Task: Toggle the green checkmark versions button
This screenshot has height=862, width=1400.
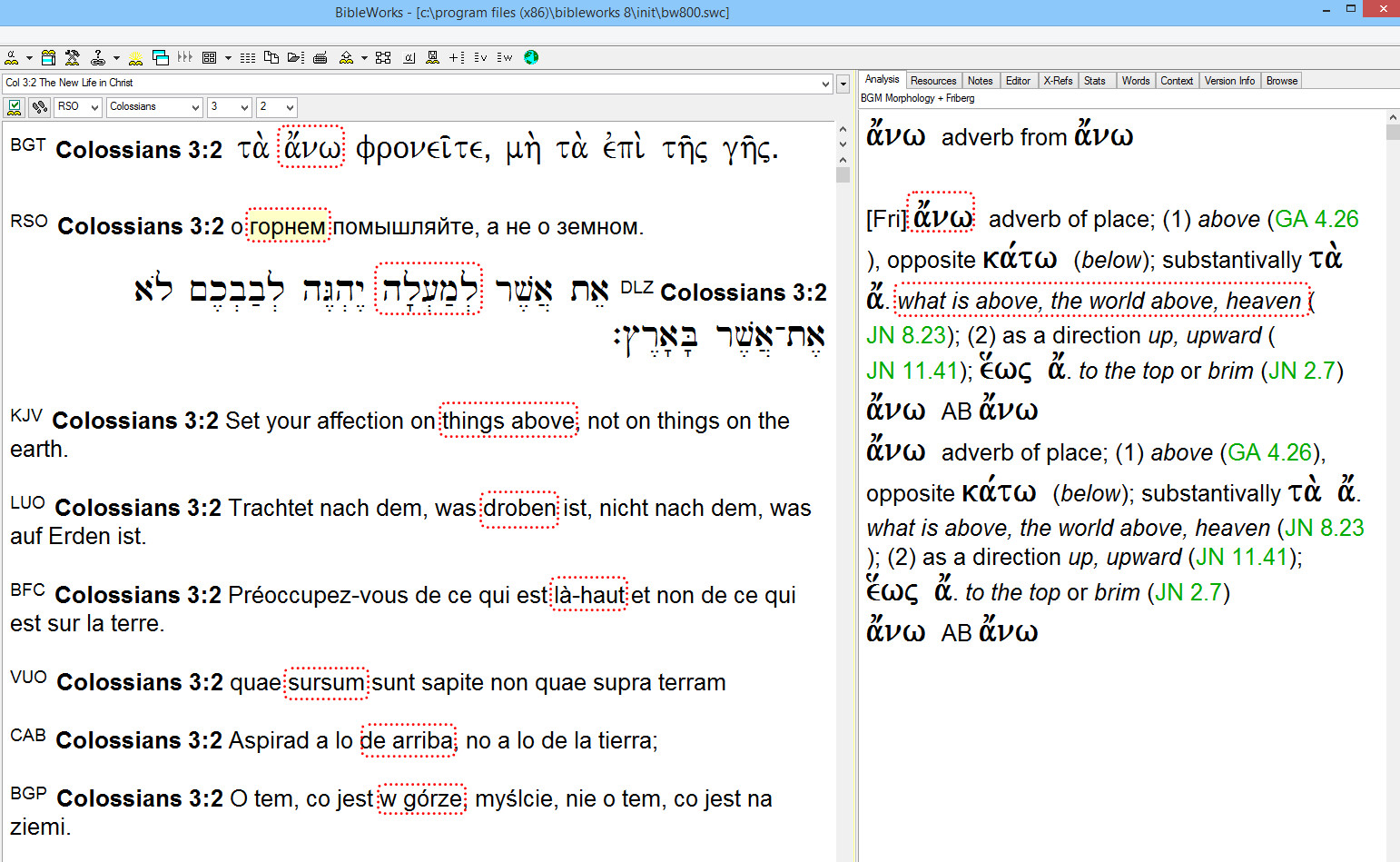Action: coord(14,107)
